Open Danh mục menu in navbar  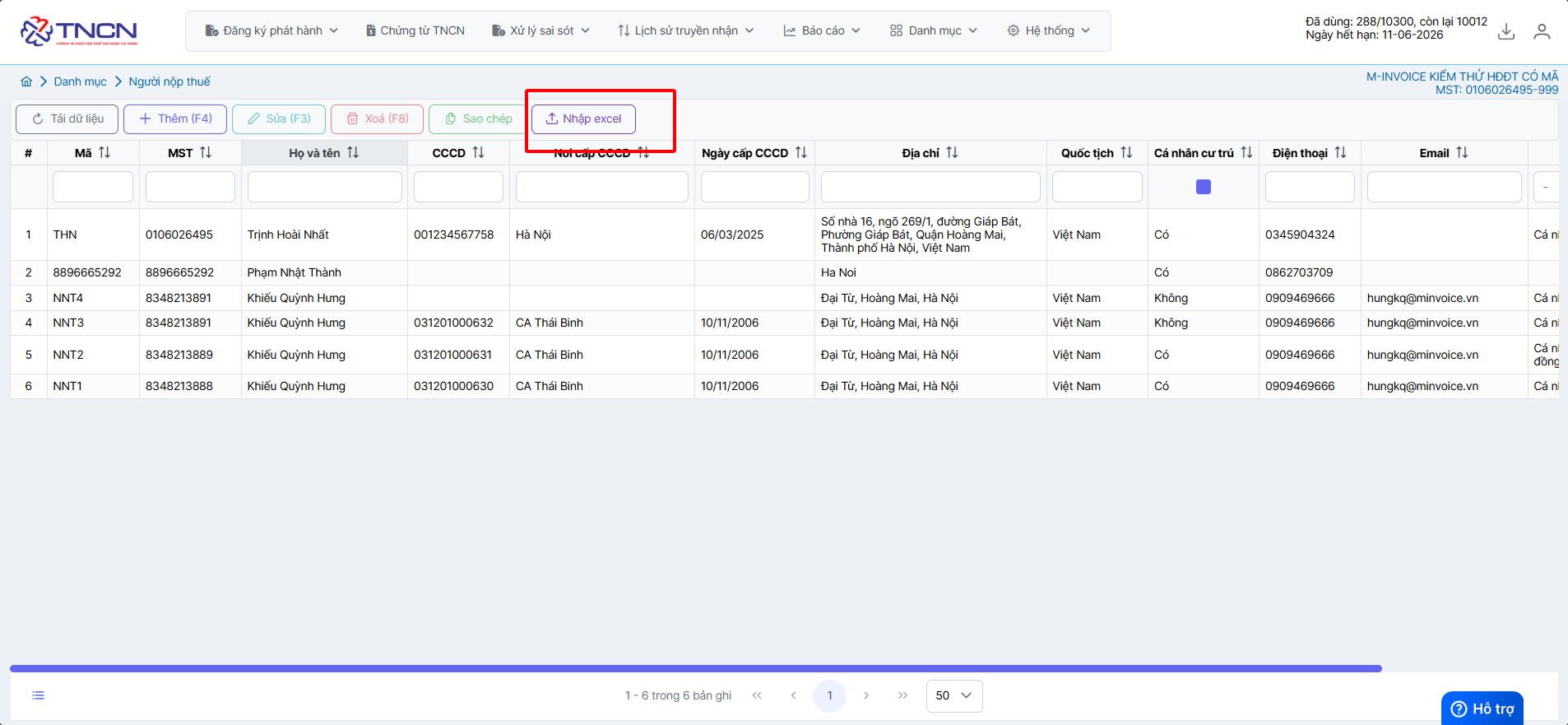934,30
